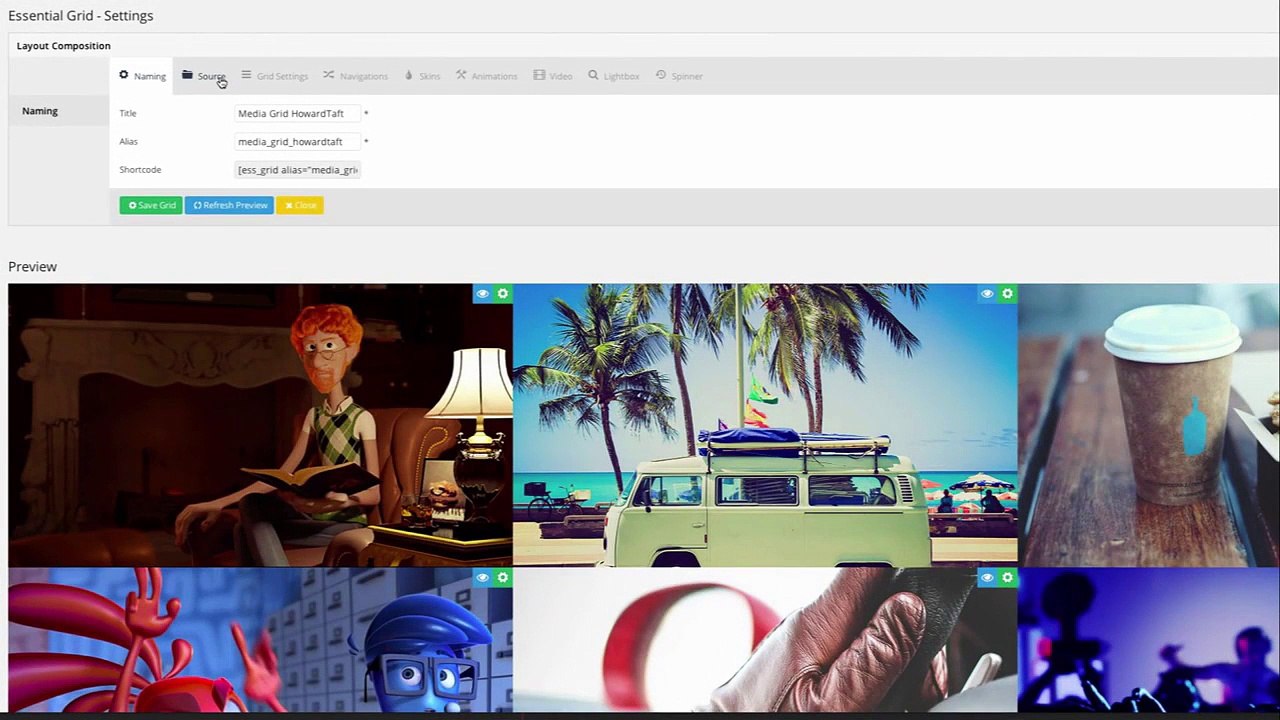Click the Shortcode field
Image resolution: width=1280 pixels, height=720 pixels.
(x=297, y=169)
